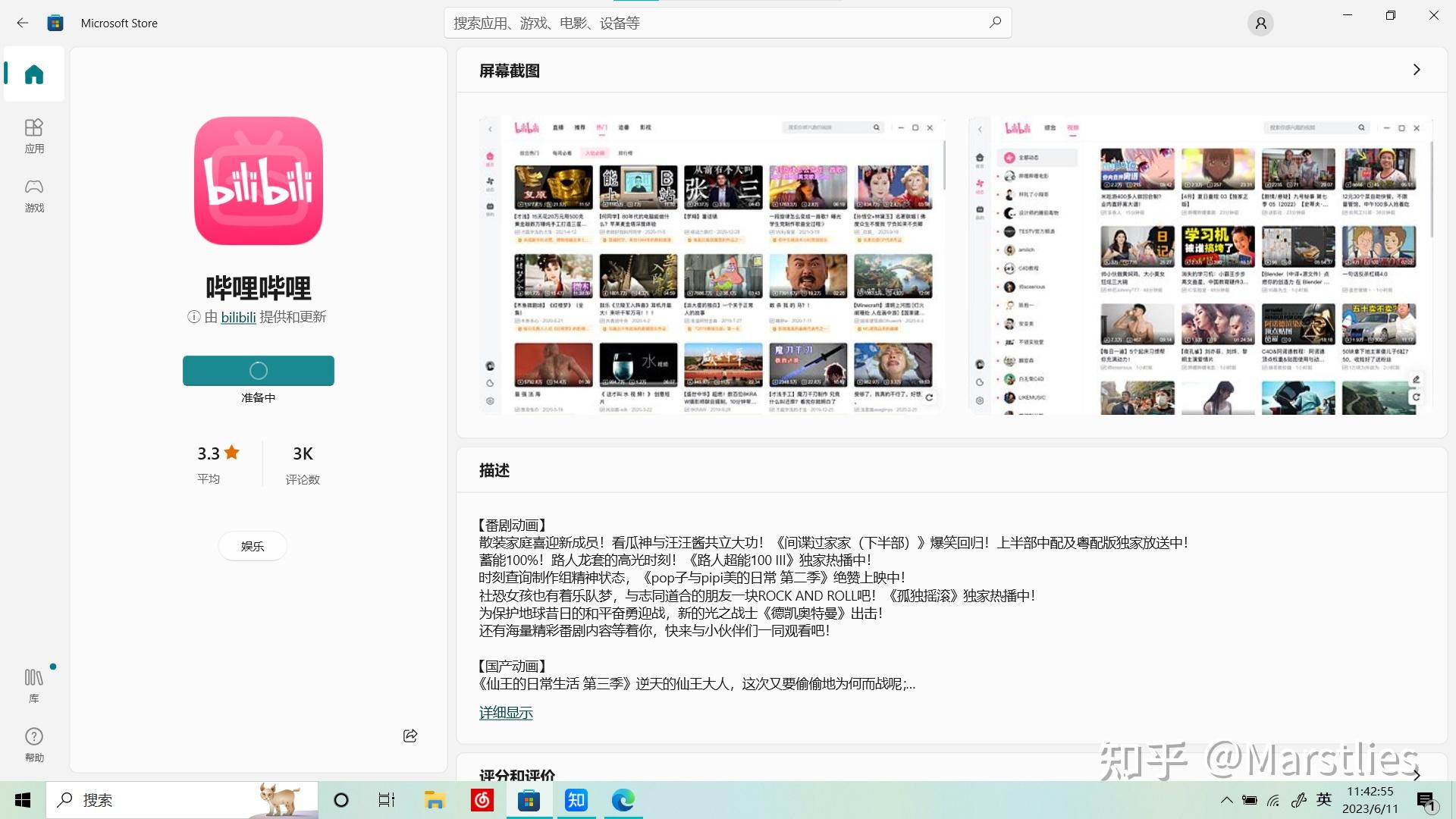Click the battery icon in tray
The image size is (1456, 819).
pos(1250,800)
